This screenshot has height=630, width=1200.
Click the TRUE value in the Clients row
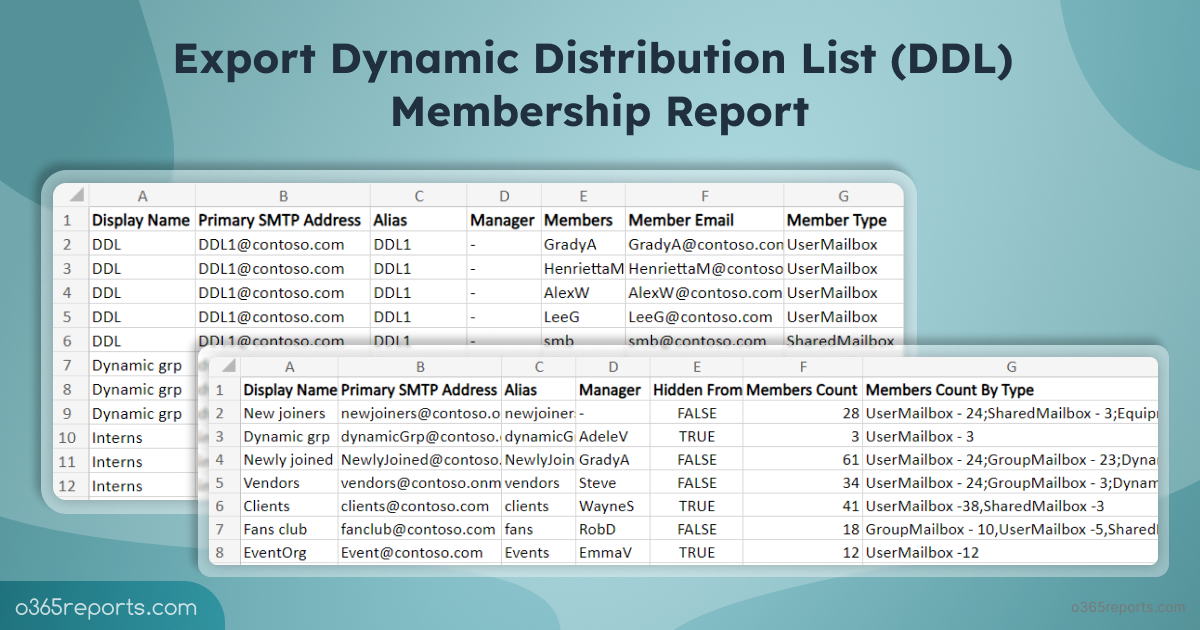(696, 506)
